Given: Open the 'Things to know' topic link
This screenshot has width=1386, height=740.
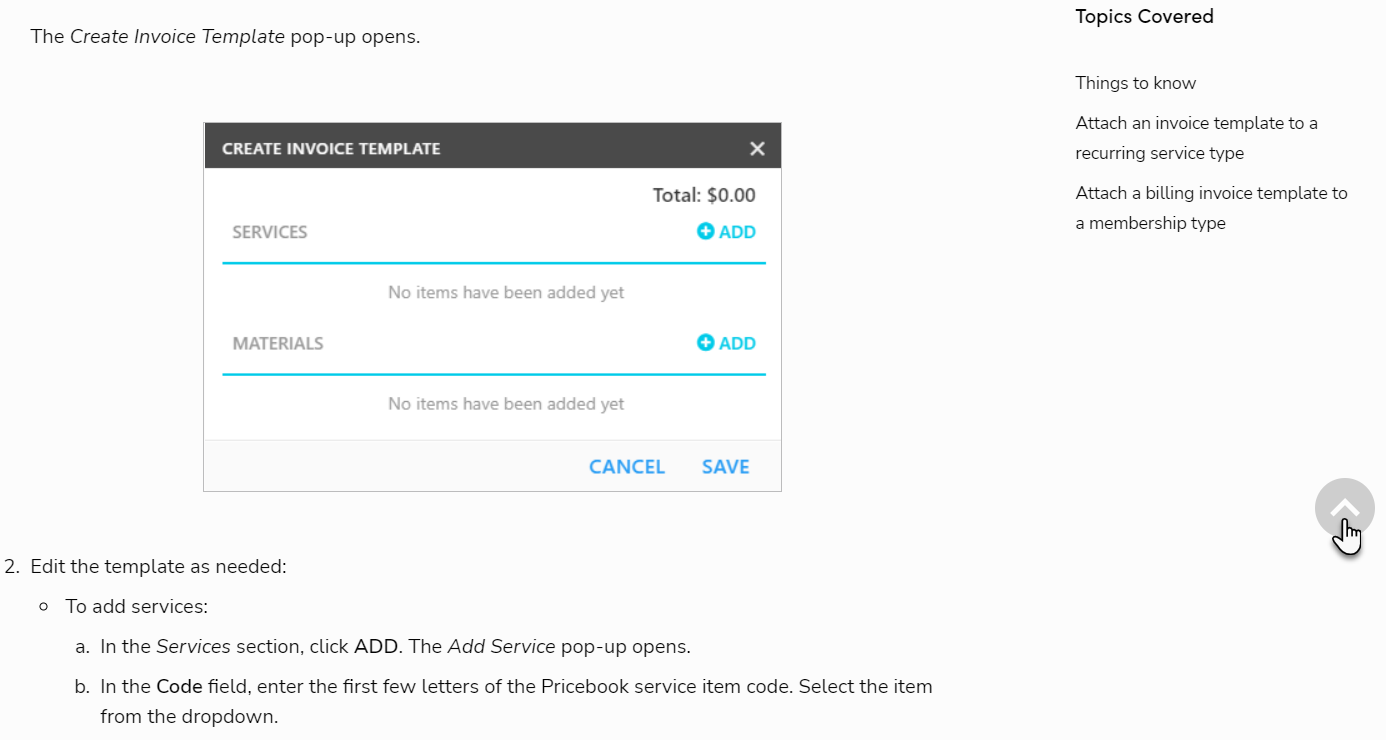Looking at the screenshot, I should (1135, 83).
